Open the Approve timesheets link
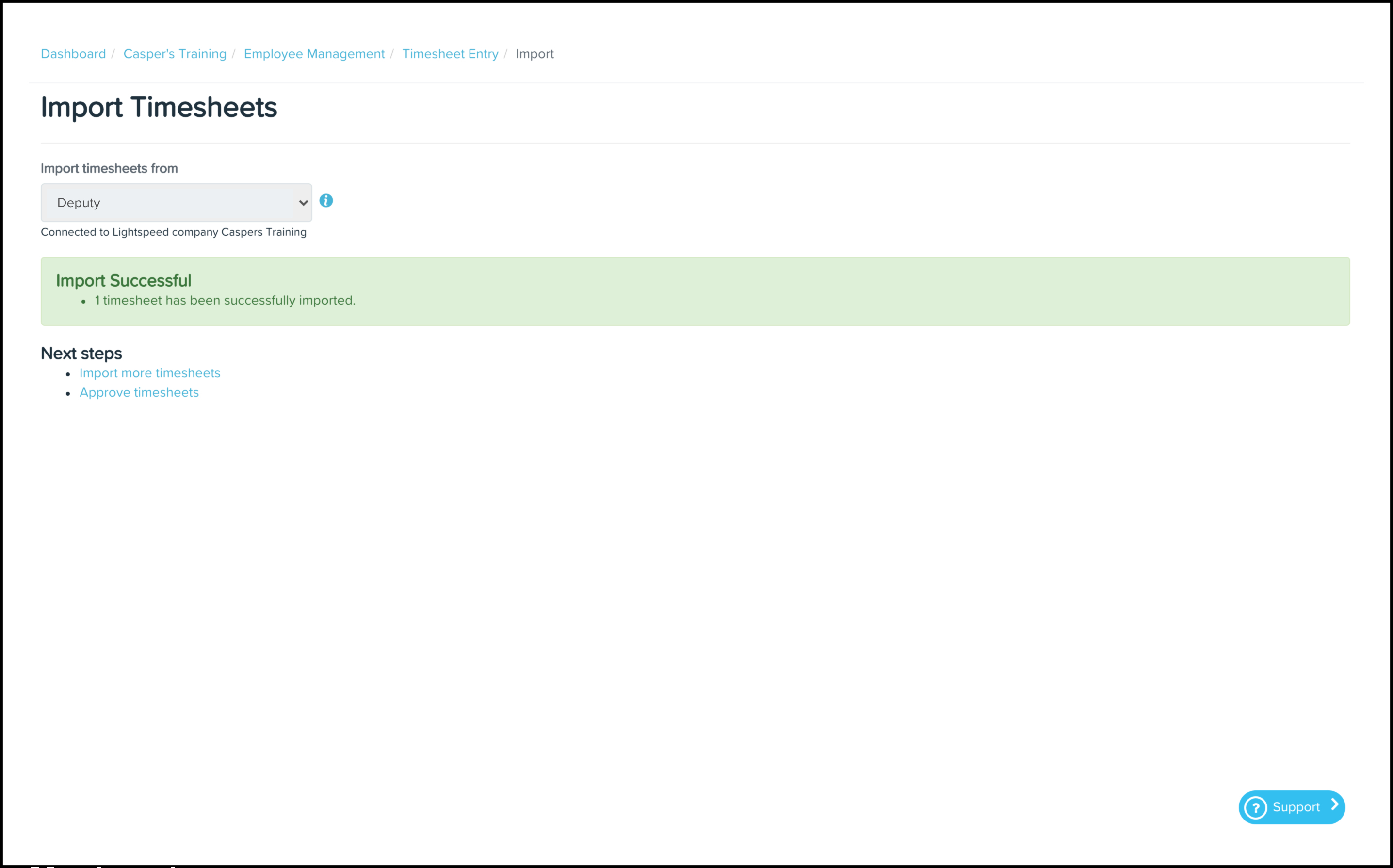This screenshot has width=1393, height=868. [x=139, y=393]
